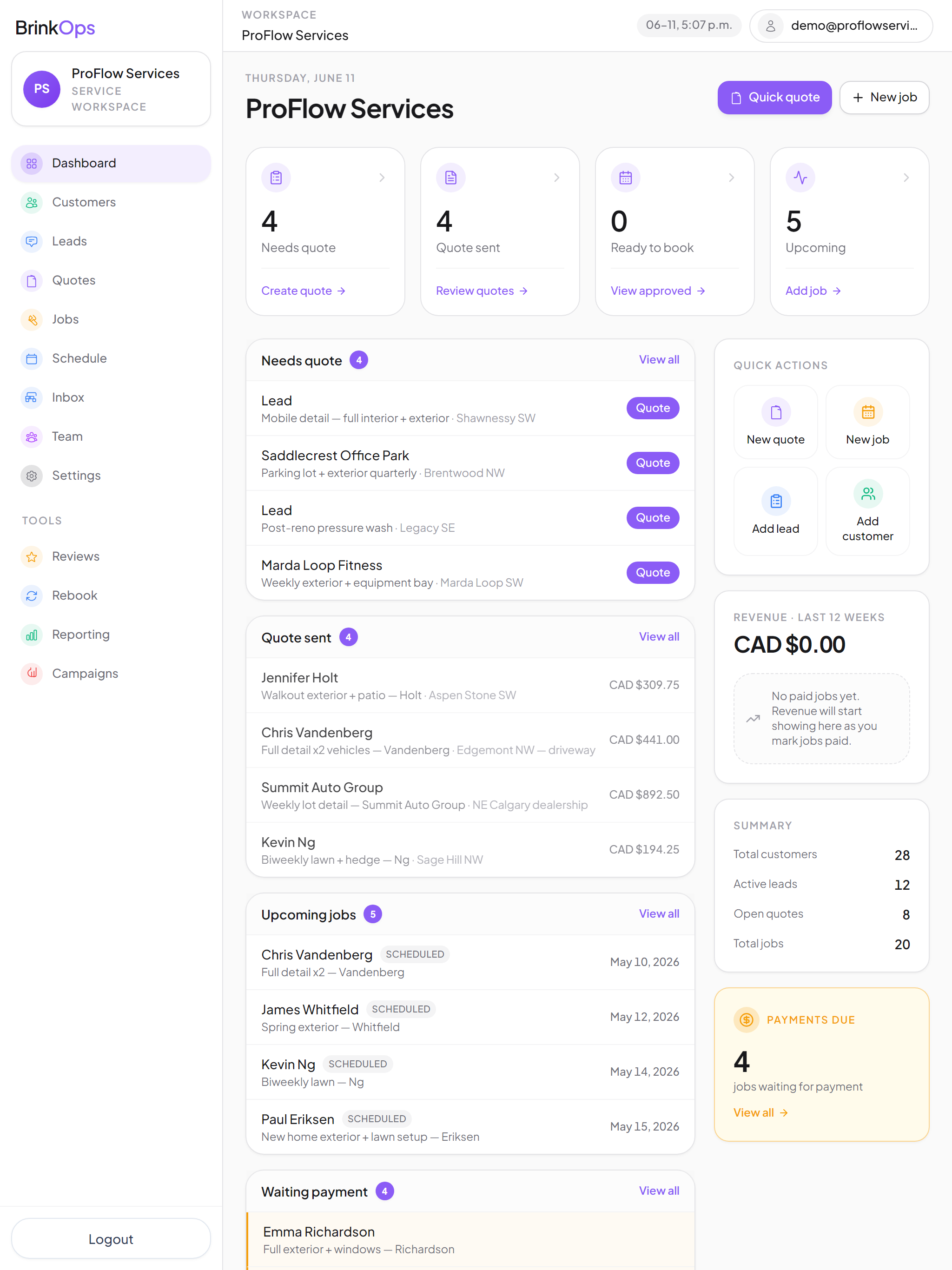Click the user avatar icon beside demo email
The width and height of the screenshot is (952, 1270).
pos(771,26)
